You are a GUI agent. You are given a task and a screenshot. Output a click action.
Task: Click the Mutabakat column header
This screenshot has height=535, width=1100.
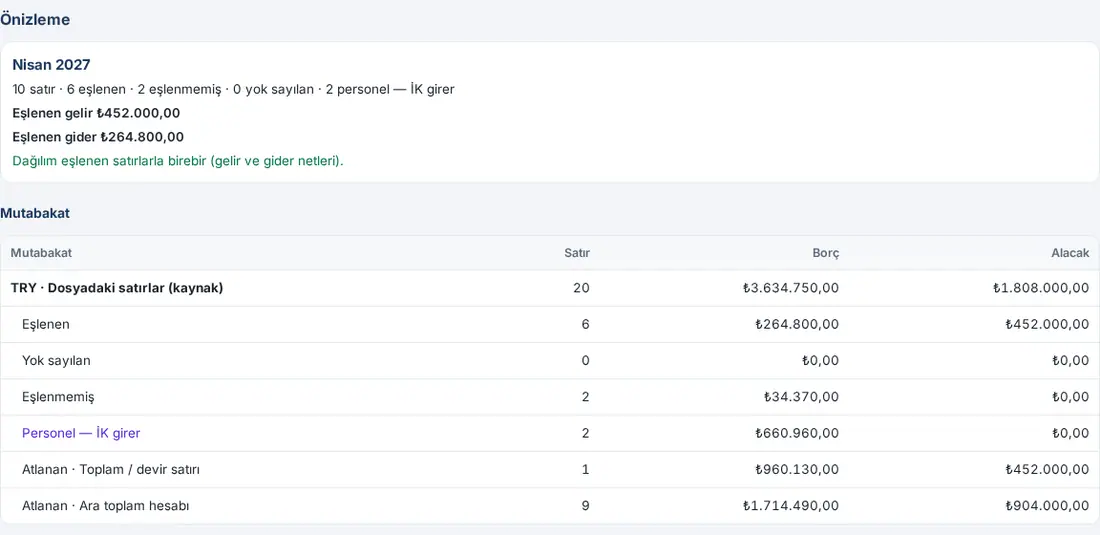pos(41,253)
